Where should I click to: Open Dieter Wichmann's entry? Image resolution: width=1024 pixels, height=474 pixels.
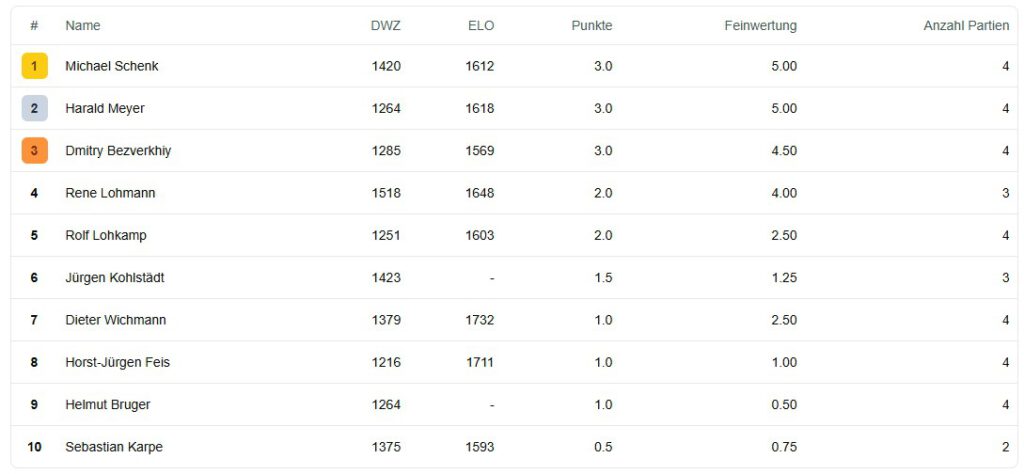(116, 320)
